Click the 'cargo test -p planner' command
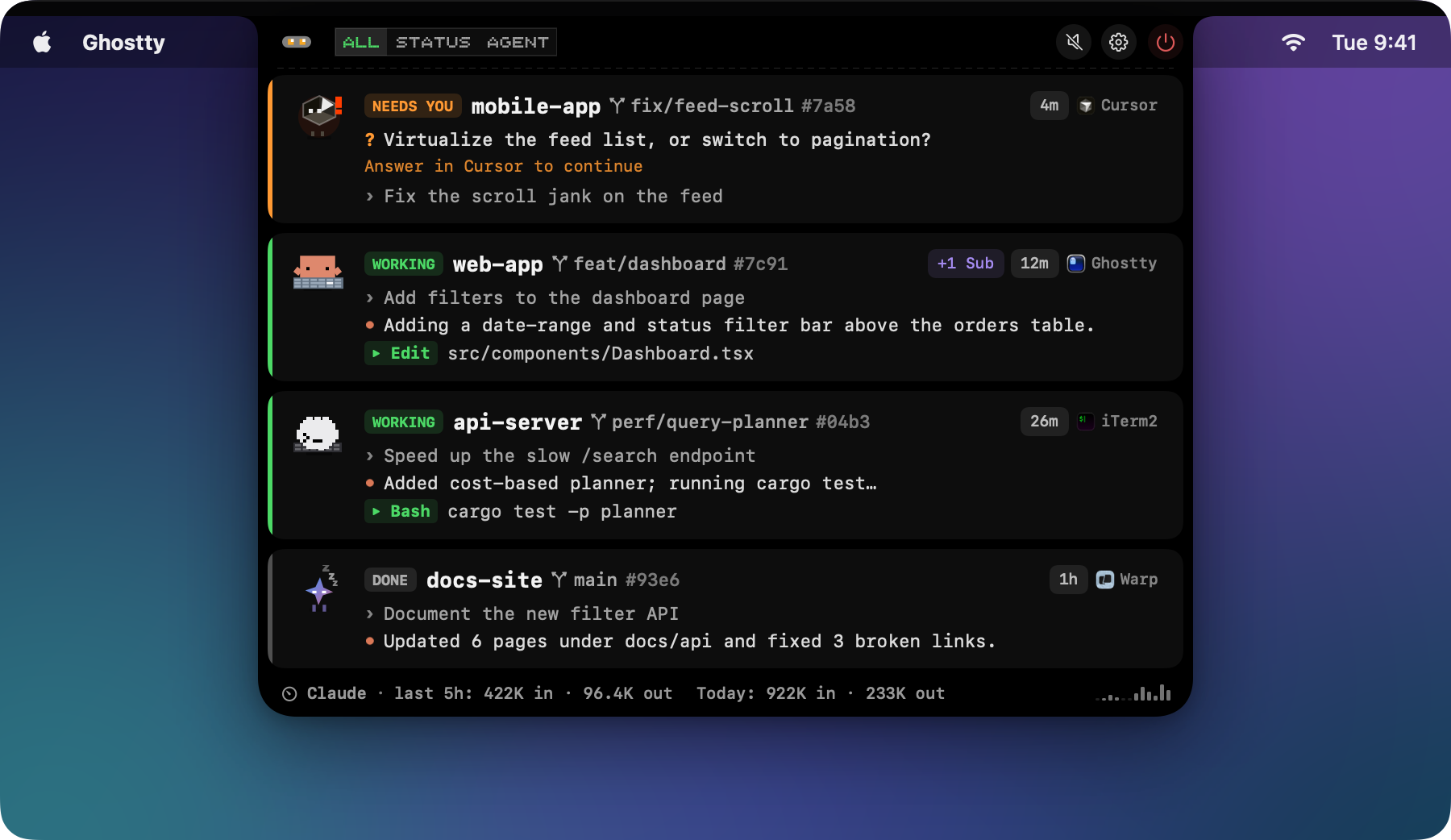This screenshot has height=840, width=1451. click(x=562, y=511)
